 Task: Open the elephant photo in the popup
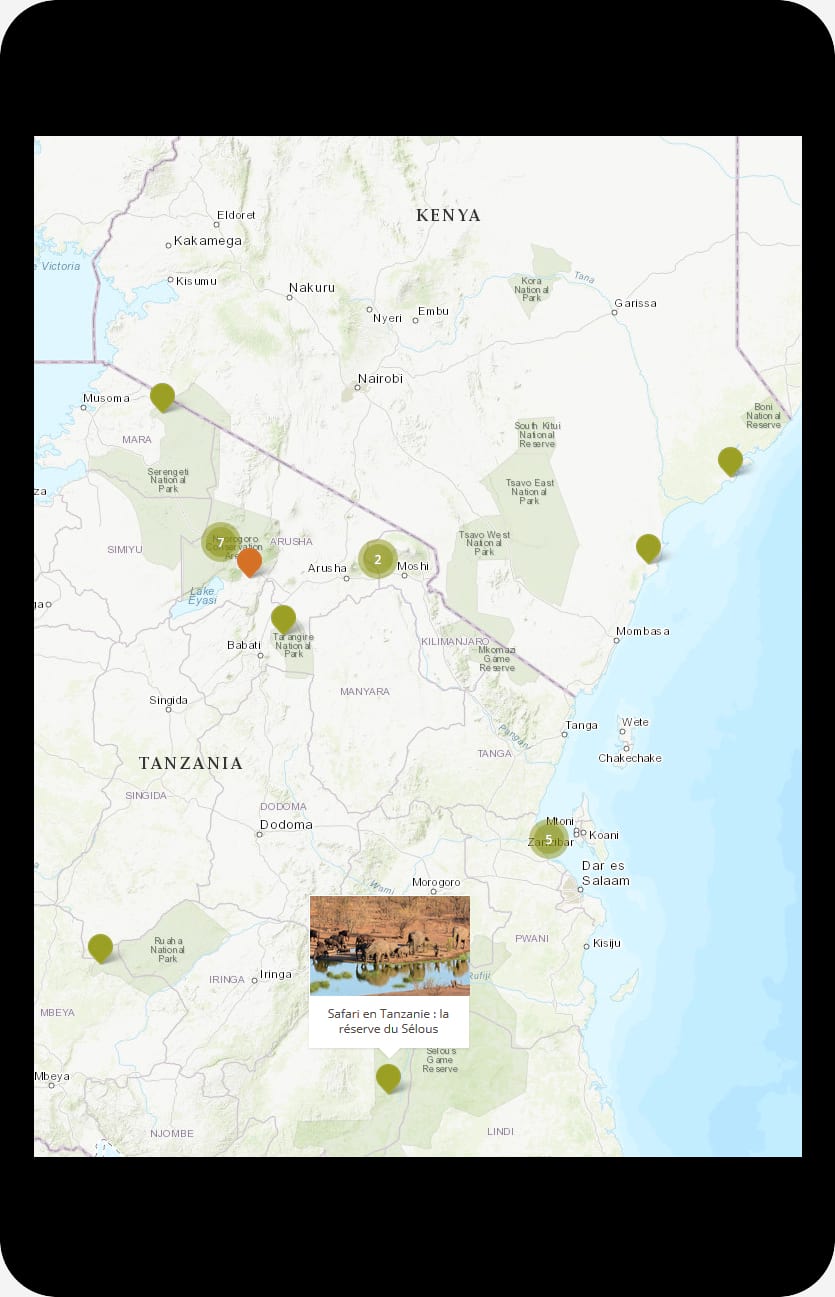[389, 945]
